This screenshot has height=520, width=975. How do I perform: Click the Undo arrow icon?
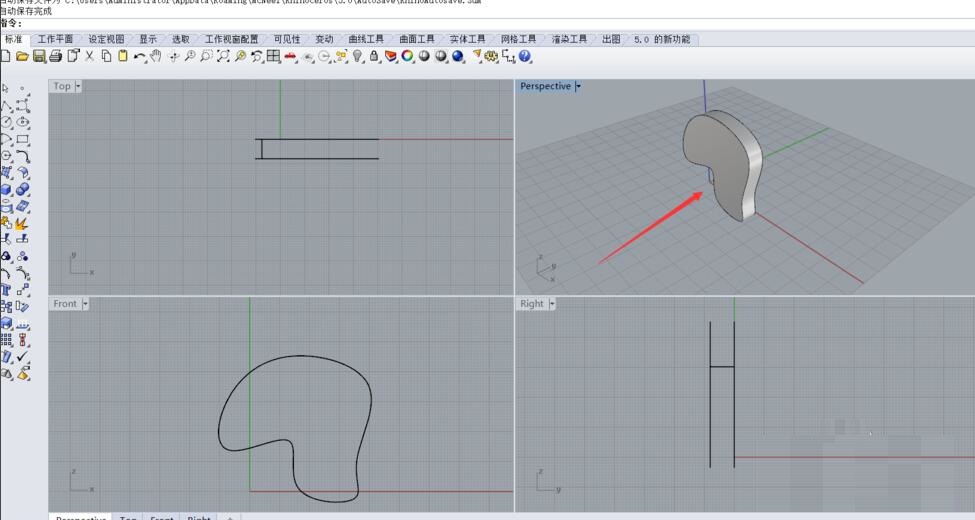pyautogui.click(x=139, y=57)
